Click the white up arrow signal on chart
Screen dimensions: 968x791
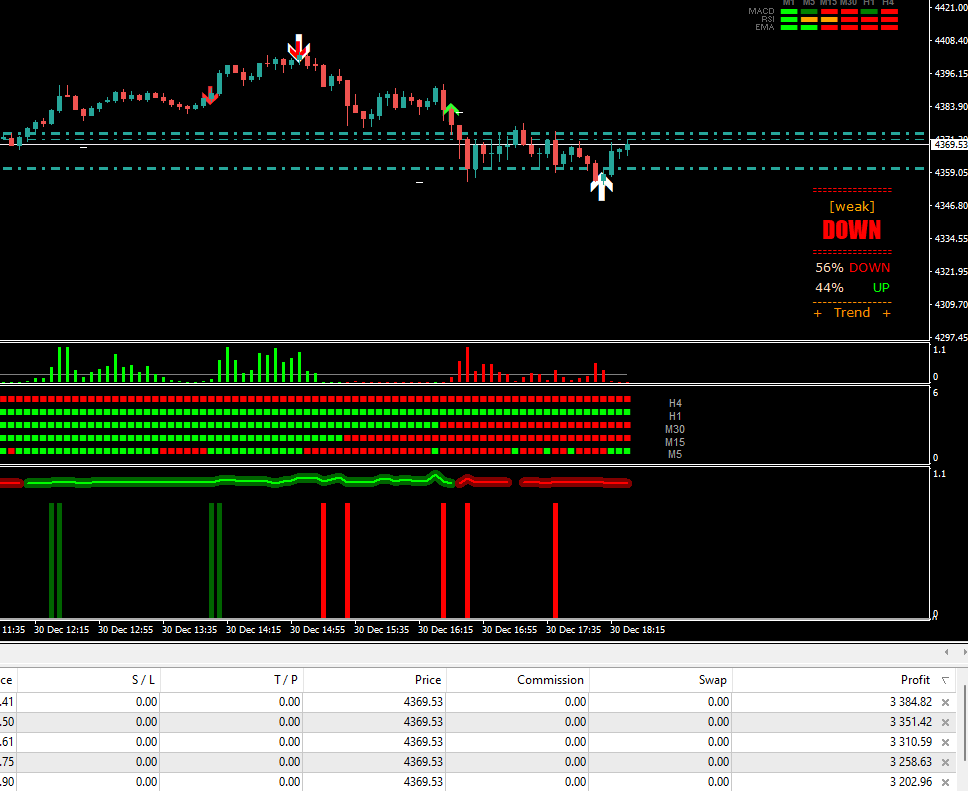click(601, 186)
